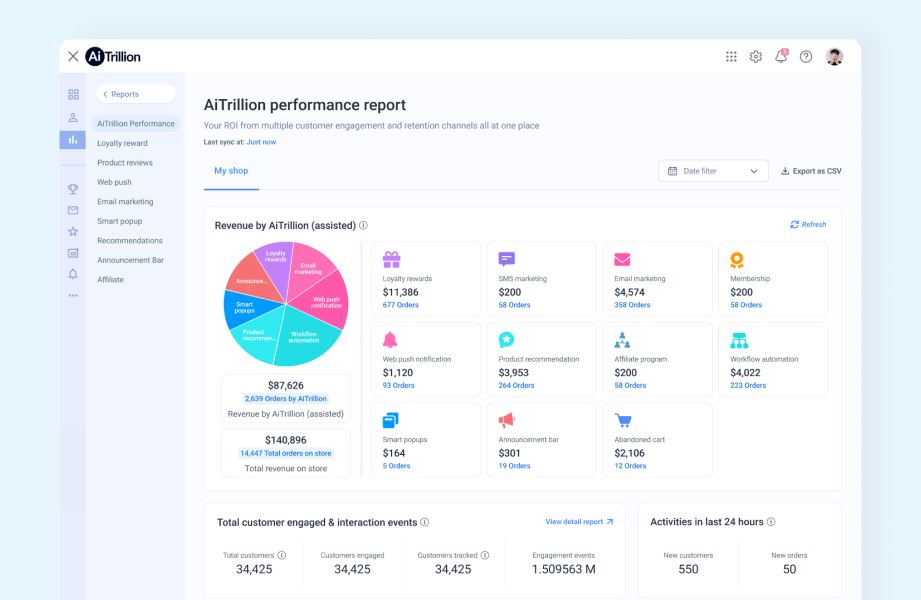Open the loyalty trophy sidebar icon
Screen dimensions: 921x600
[x=72, y=189]
